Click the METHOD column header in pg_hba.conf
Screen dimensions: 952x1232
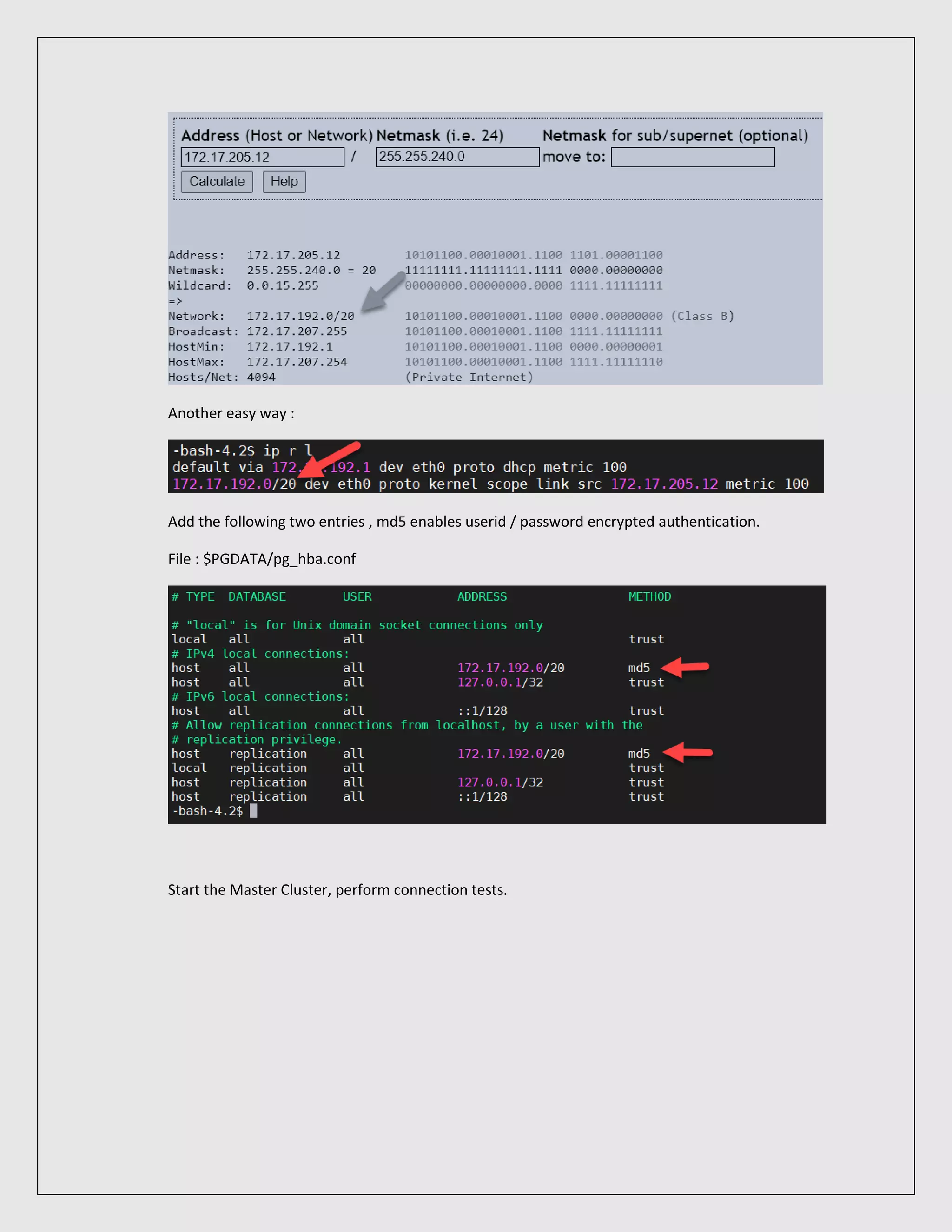click(650, 597)
